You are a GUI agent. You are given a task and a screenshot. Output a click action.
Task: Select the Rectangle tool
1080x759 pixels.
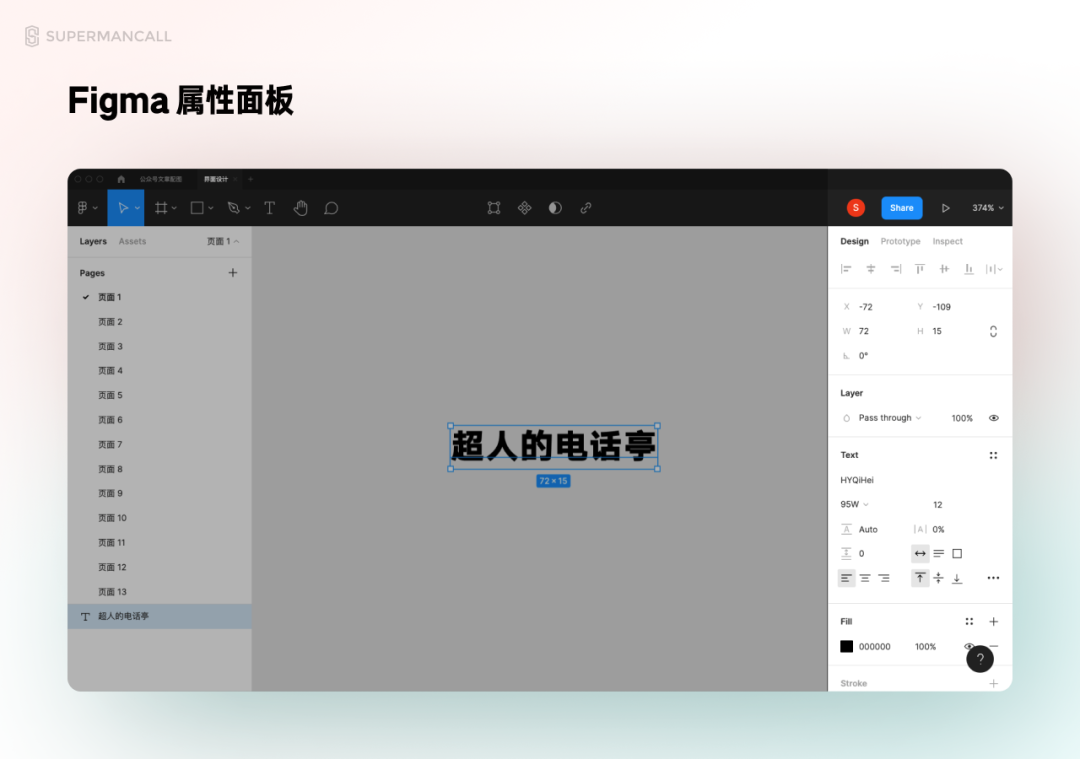coord(197,207)
